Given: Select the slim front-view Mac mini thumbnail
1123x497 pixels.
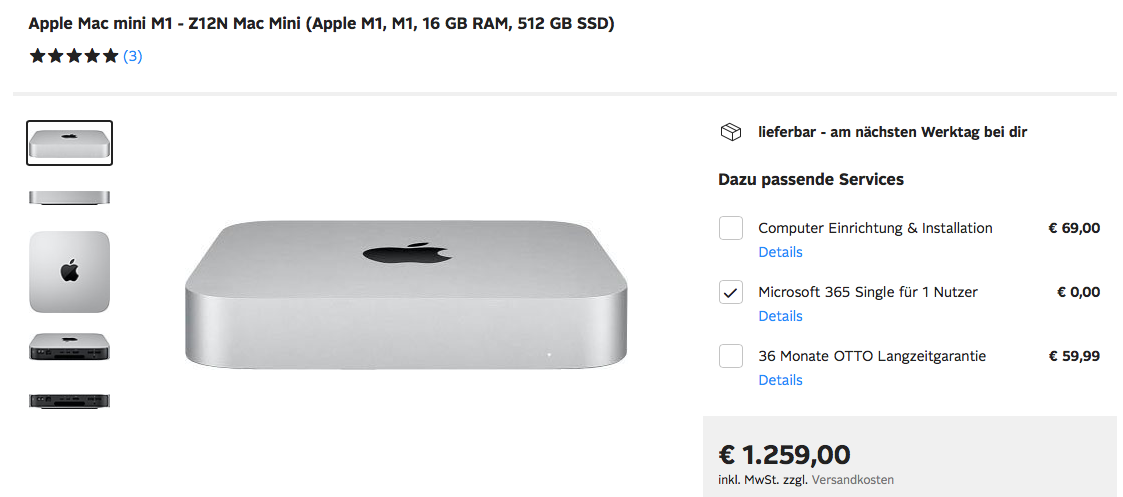Looking at the screenshot, I should tap(69, 198).
